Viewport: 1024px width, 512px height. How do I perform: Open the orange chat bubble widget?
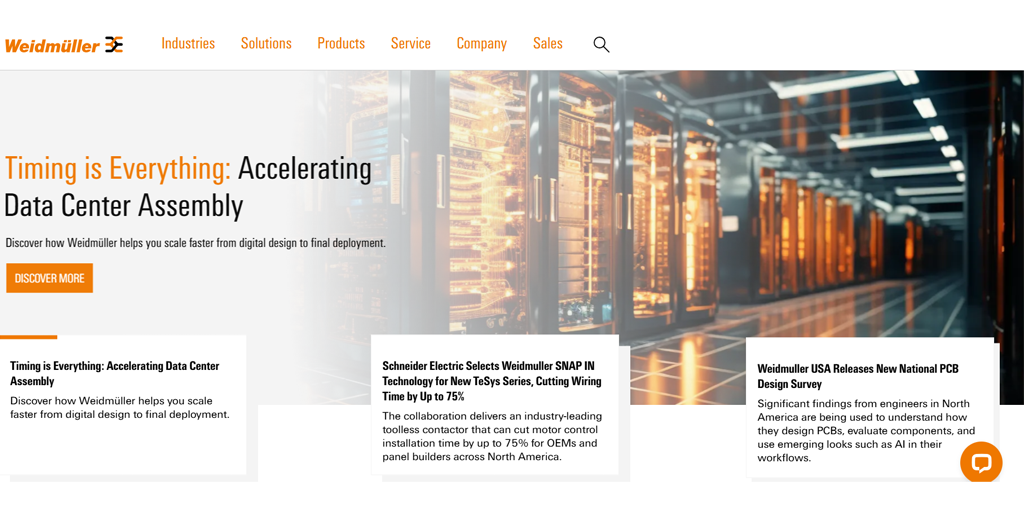pyautogui.click(x=981, y=462)
